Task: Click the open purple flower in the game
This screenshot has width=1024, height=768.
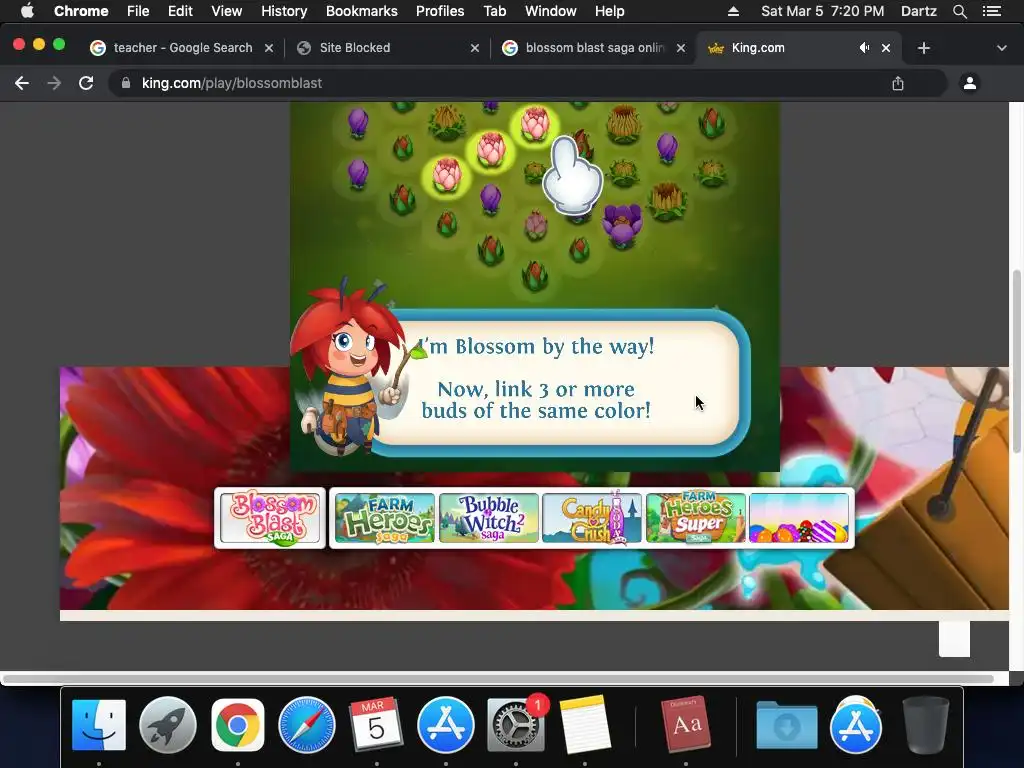Action: [x=622, y=225]
